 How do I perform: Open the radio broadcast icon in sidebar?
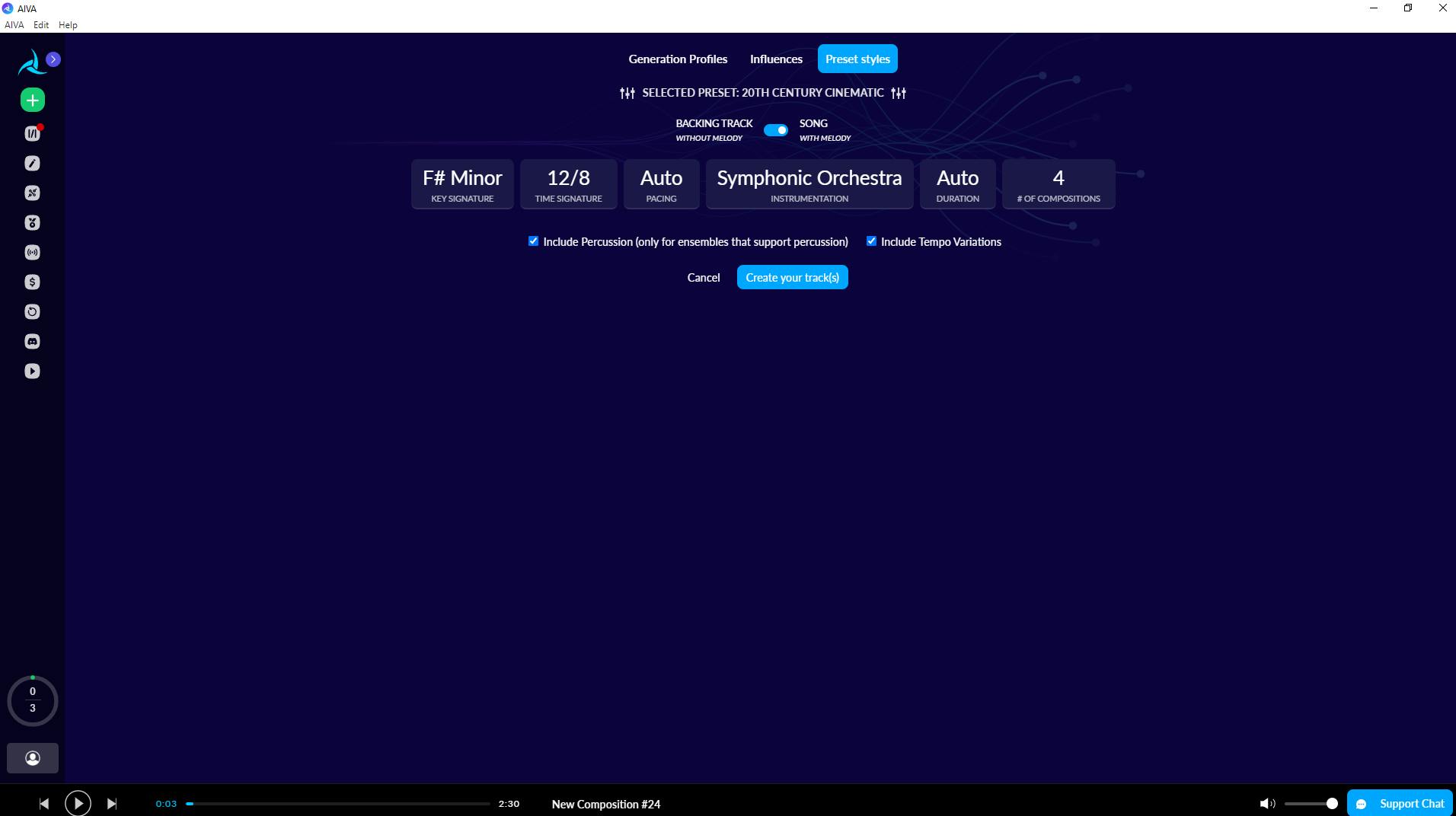click(x=32, y=252)
